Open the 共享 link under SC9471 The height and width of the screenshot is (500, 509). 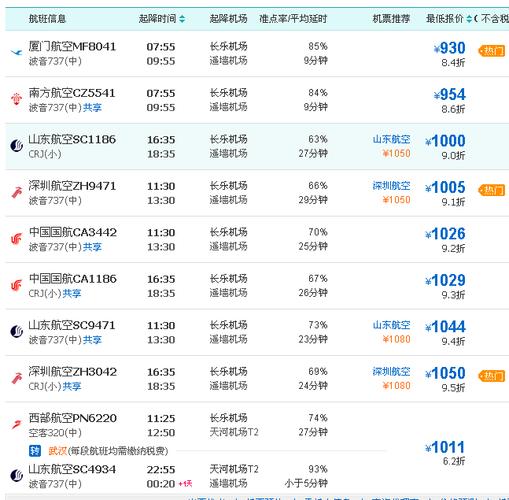[x=92, y=340]
